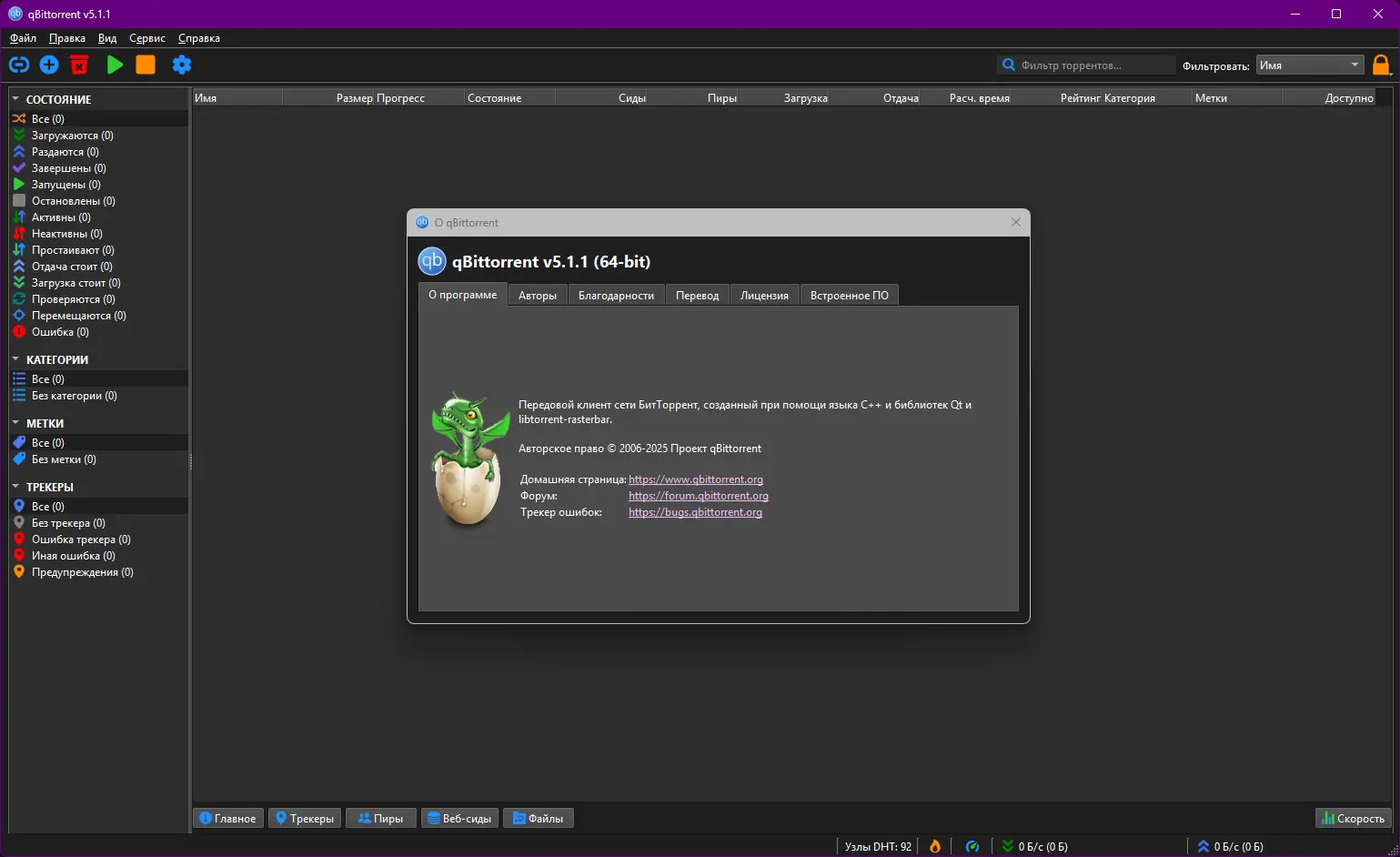Screen dimensions: 1400x857
Task: Select the 'Ошибка трекера (0)' tracker filter
Action: click(x=99, y=539)
